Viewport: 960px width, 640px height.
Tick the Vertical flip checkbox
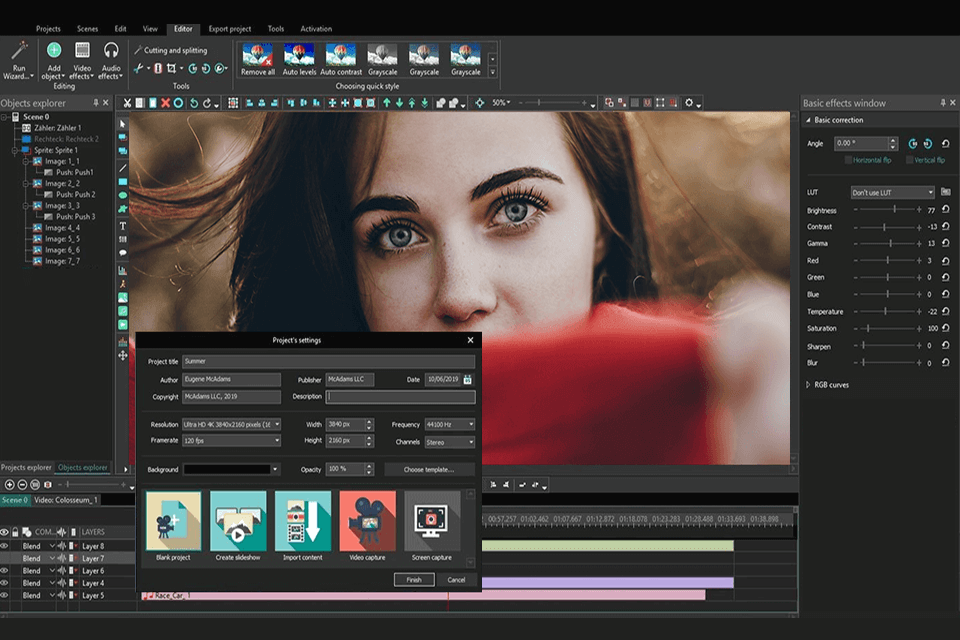click(x=910, y=160)
